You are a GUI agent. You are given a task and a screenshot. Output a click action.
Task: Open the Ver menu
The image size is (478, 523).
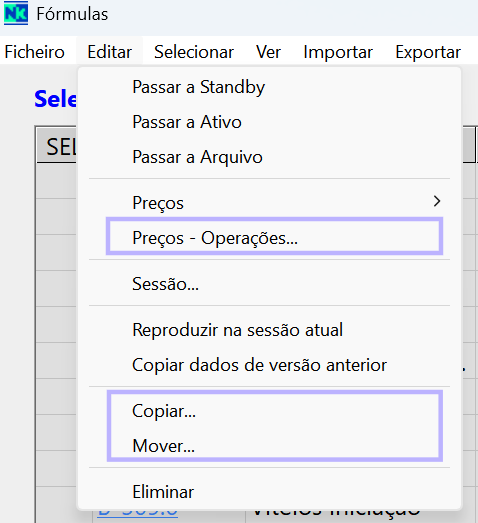[x=268, y=52]
